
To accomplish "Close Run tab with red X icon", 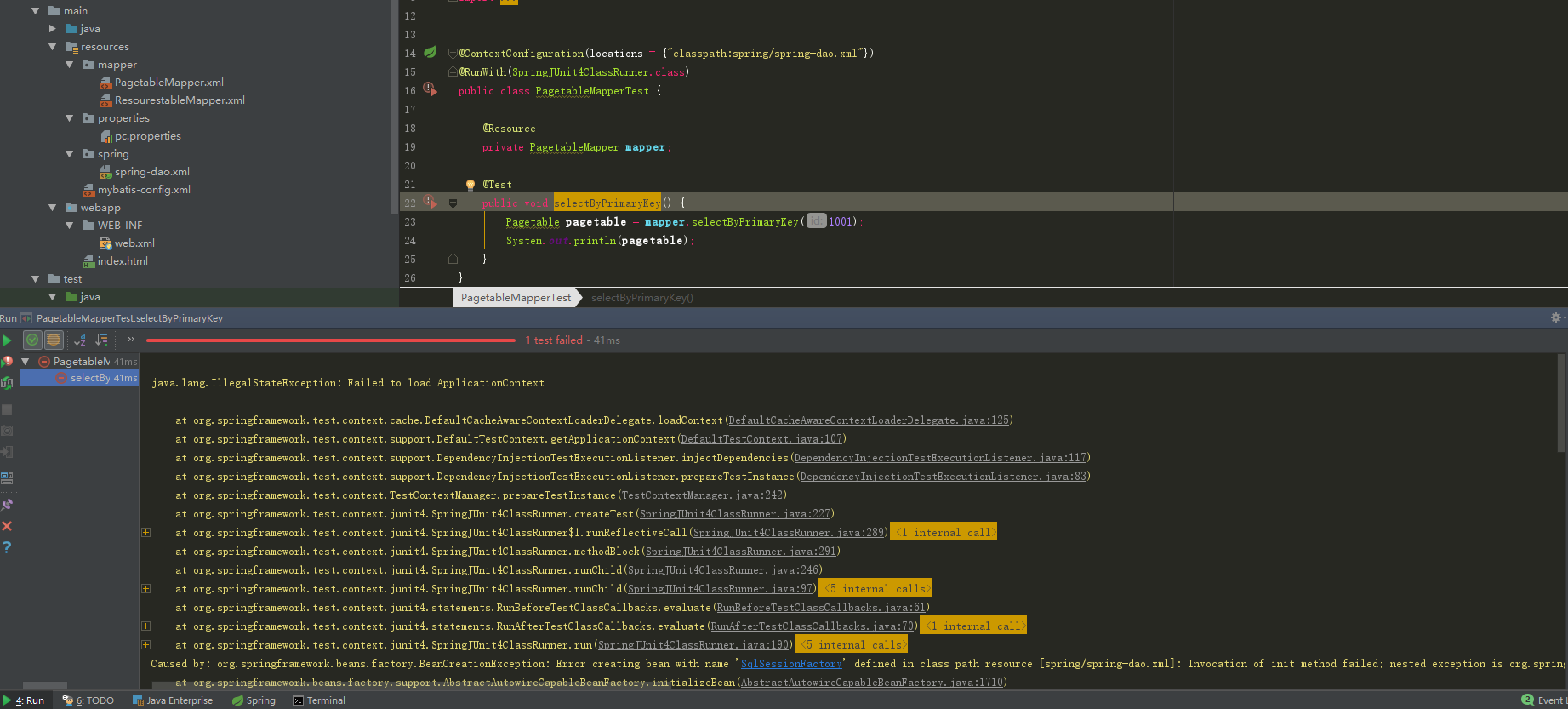I will [7, 526].
